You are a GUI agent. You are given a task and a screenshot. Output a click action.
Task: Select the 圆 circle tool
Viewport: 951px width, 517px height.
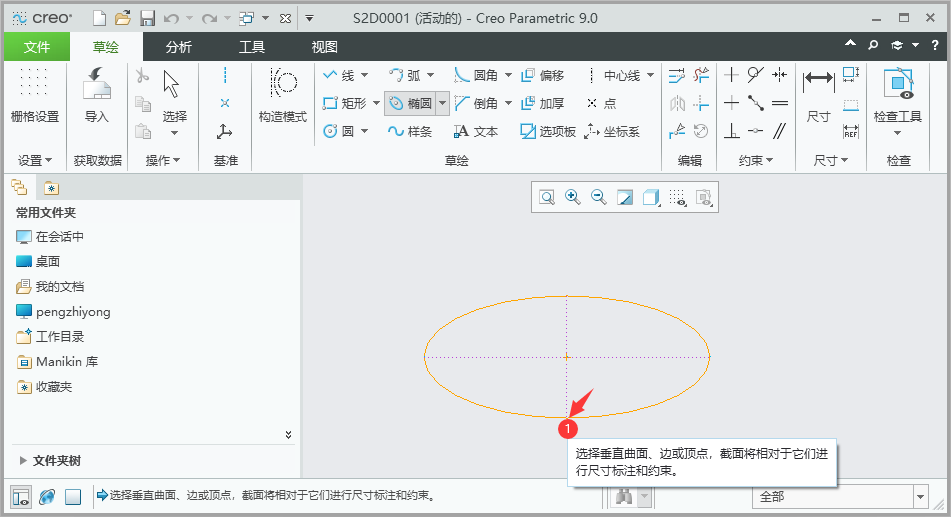coord(338,131)
